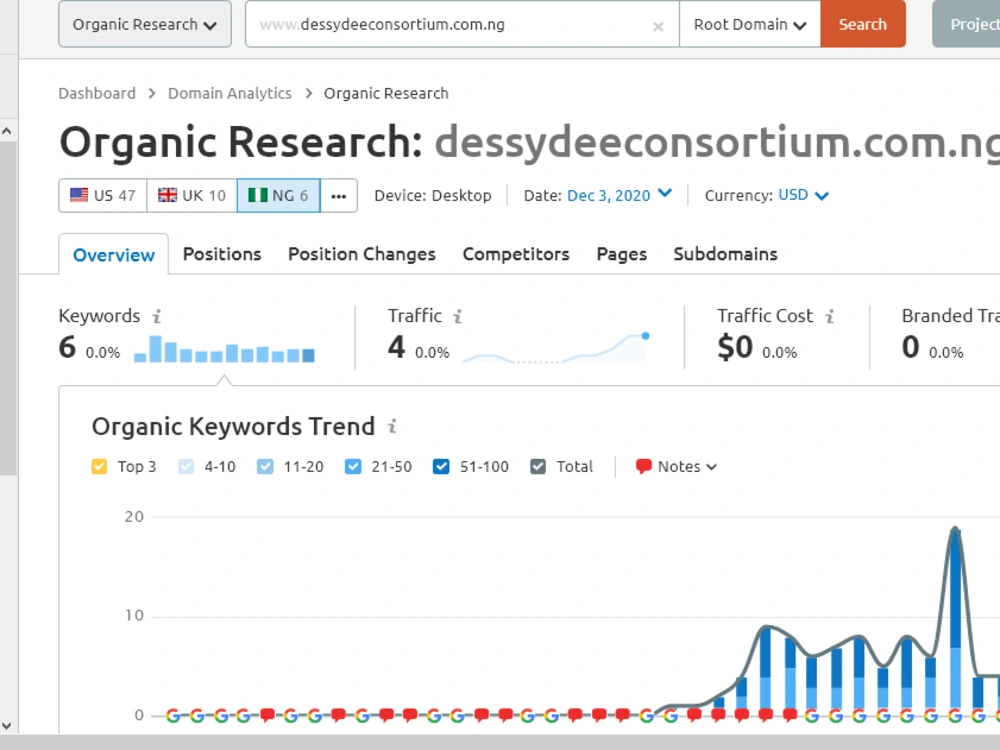
Task: Click the red Notes speech bubble icon
Action: click(x=643, y=466)
